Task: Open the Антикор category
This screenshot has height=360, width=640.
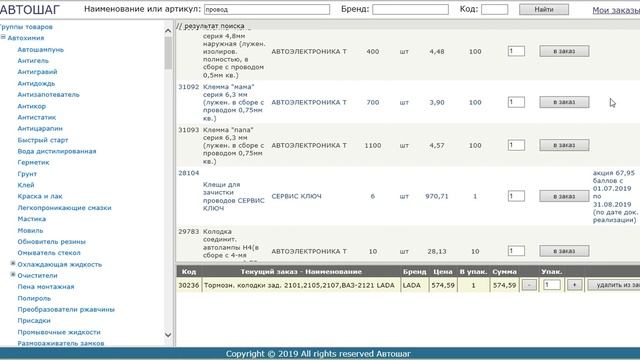Action: tap(31, 106)
